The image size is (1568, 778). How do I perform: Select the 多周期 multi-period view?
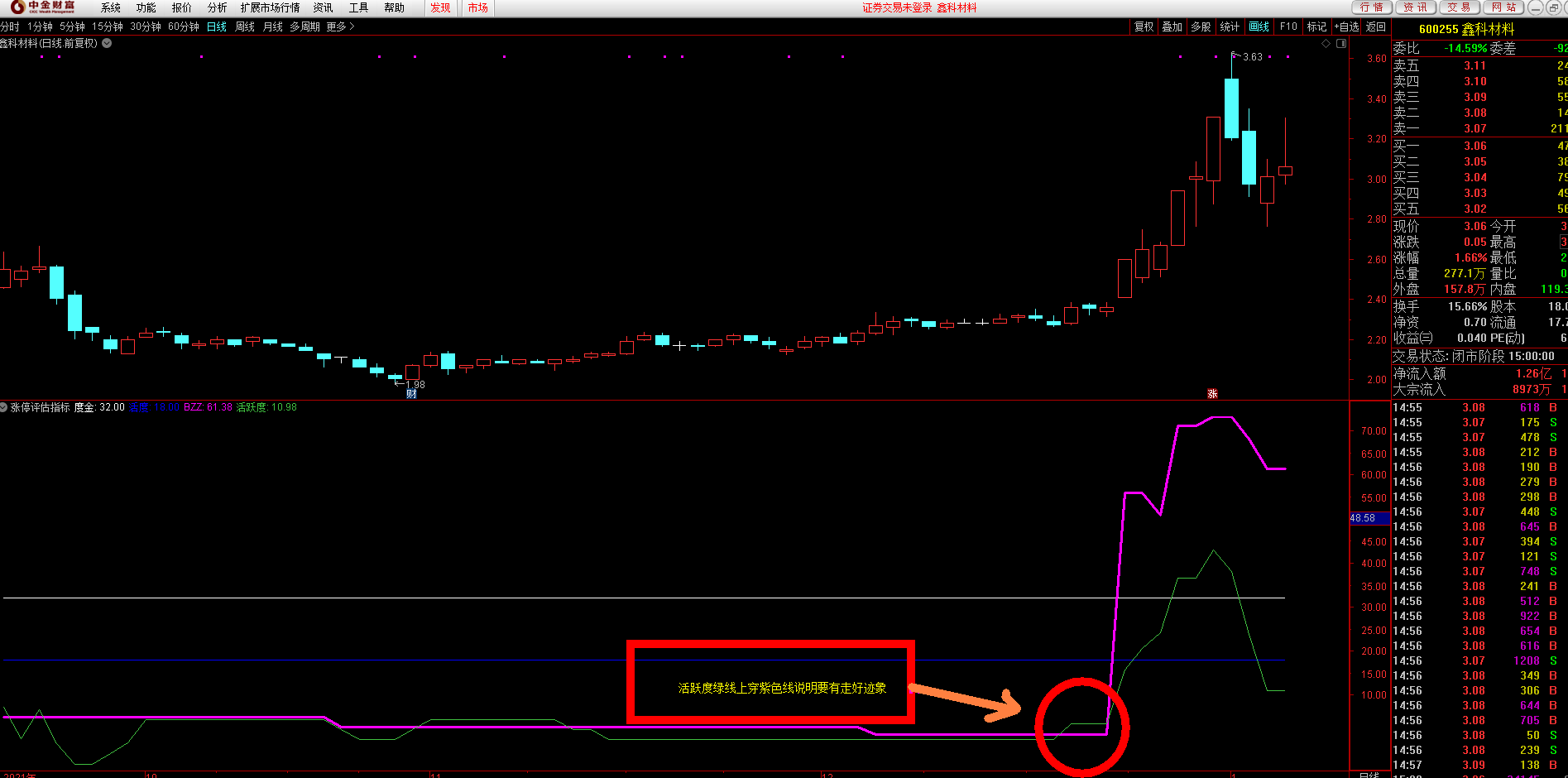point(304,26)
